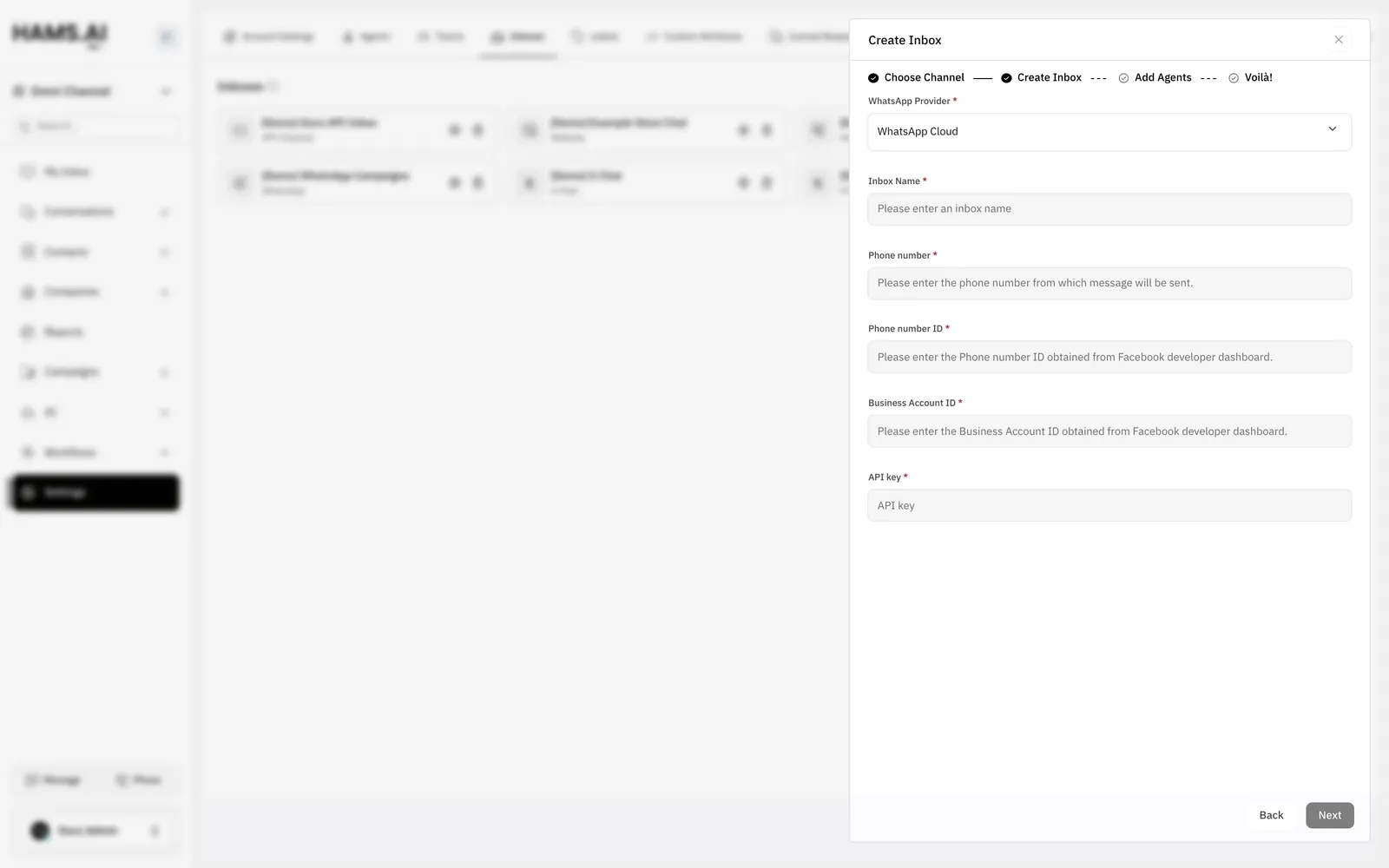This screenshot has height=868, width=1389.
Task: Focus the Phone number ID field
Action: (x=1109, y=357)
